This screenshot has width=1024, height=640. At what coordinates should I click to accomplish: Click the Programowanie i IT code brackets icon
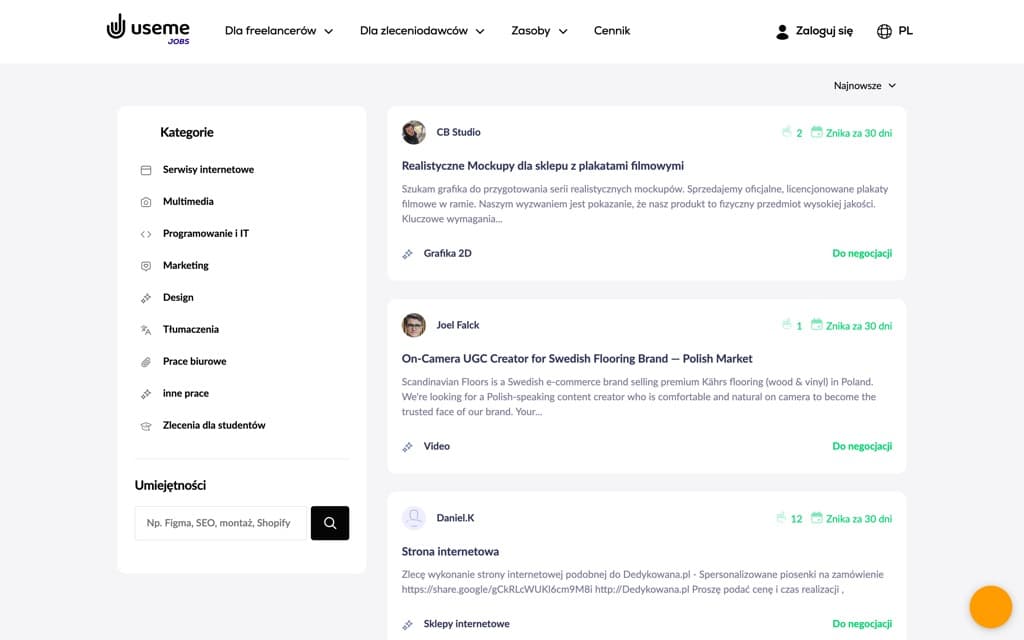(146, 233)
